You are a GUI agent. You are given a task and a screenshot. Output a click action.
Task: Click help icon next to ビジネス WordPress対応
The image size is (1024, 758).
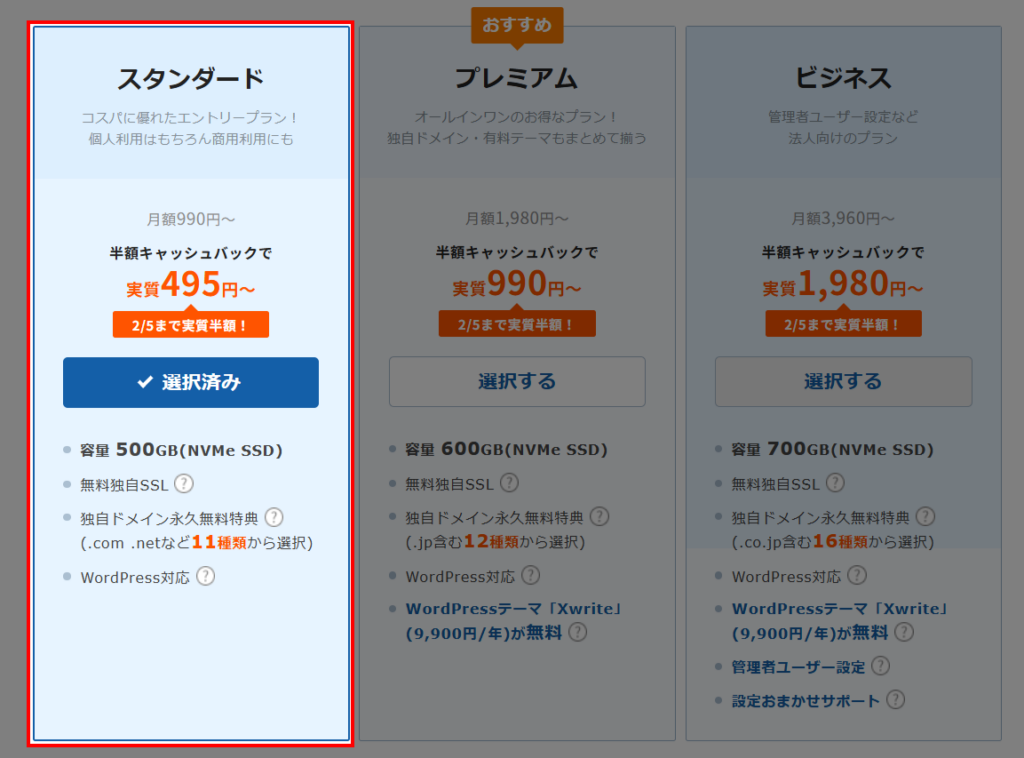(857, 575)
